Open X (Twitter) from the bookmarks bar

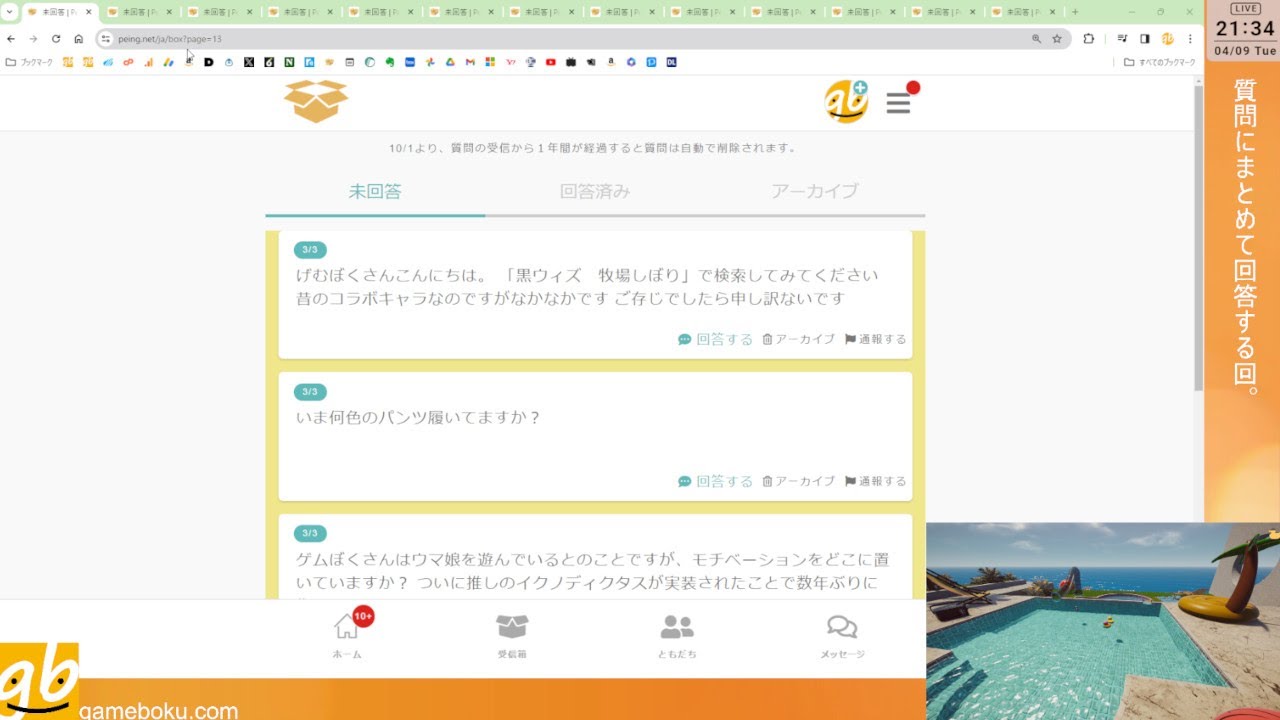pos(250,62)
